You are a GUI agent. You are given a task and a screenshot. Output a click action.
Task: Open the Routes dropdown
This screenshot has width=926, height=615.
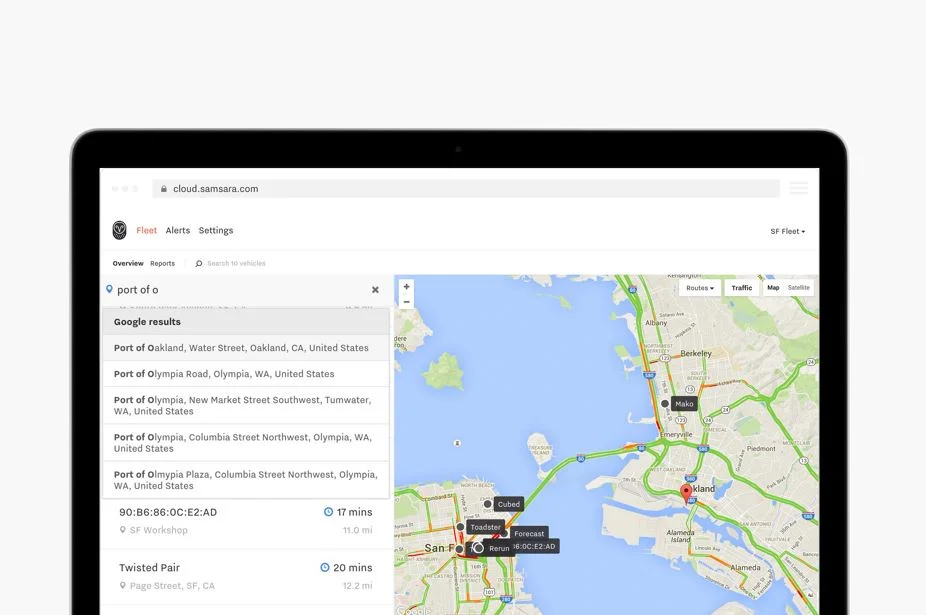700,288
